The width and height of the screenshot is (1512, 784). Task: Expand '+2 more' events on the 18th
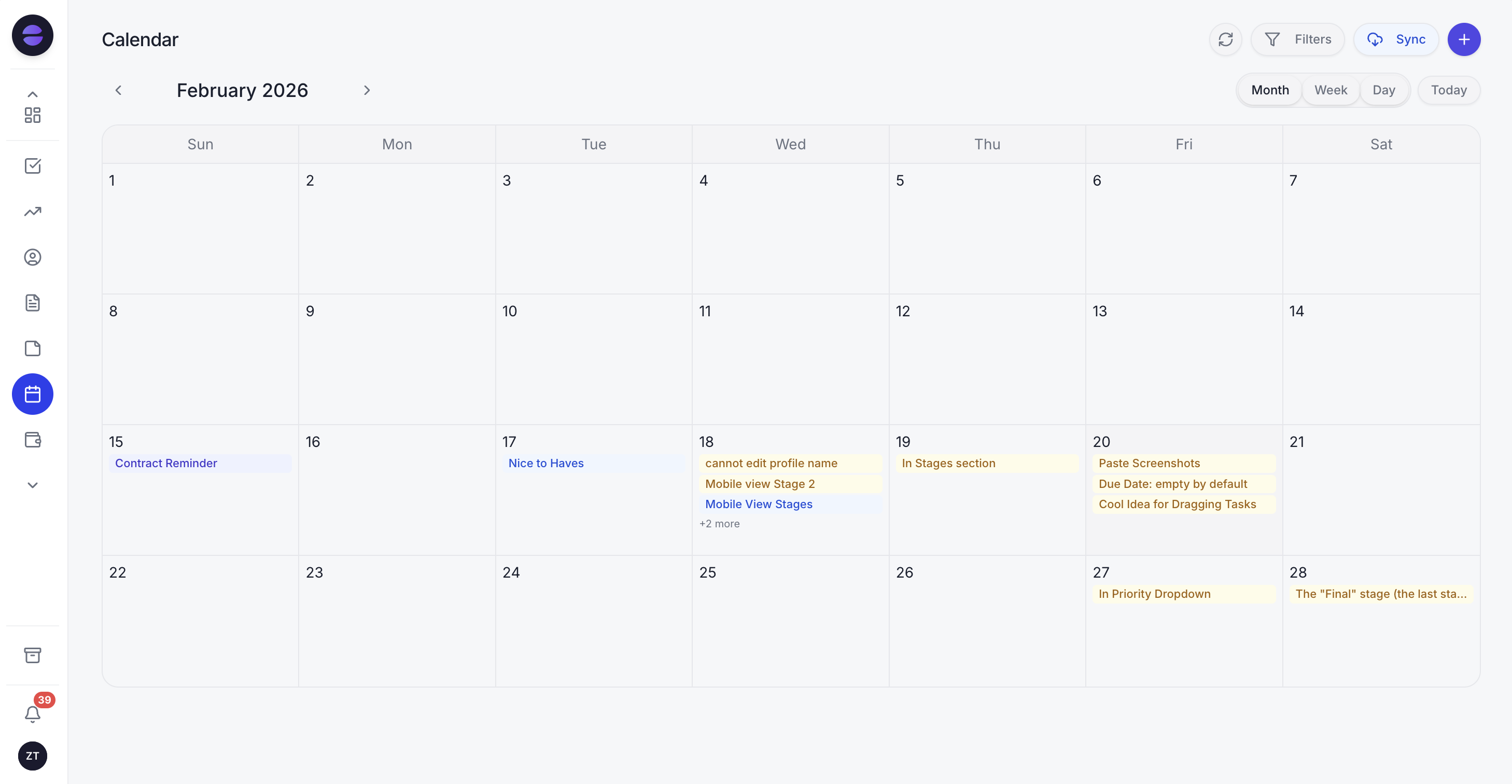[x=719, y=524]
